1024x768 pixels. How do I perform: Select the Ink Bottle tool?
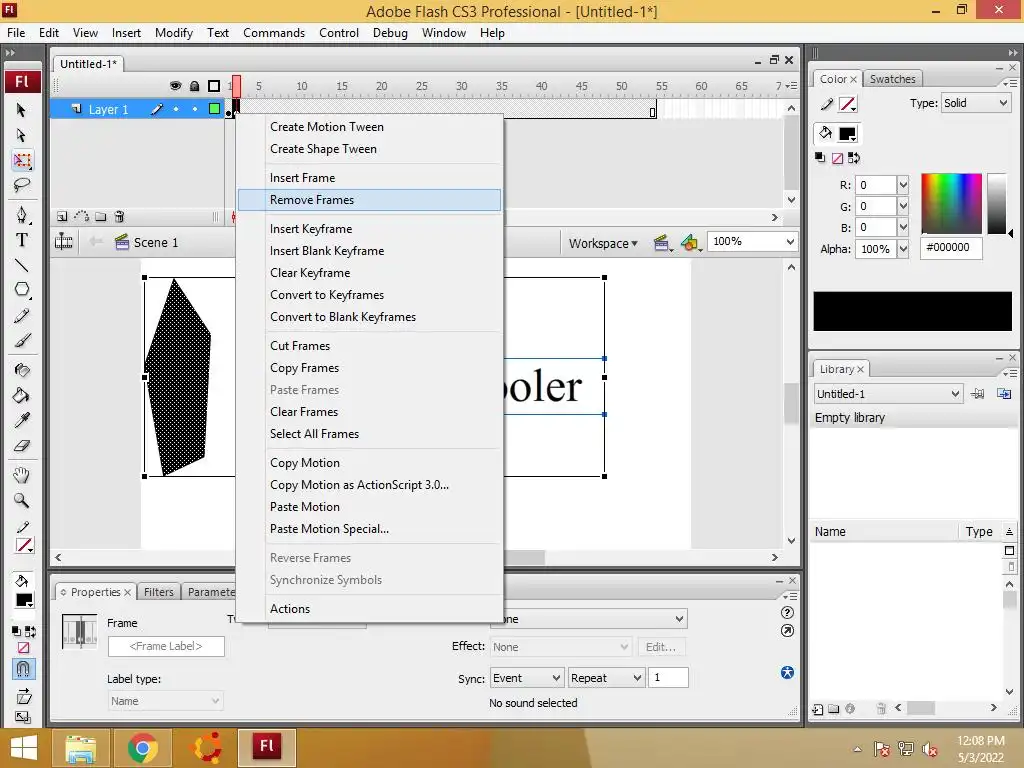(x=22, y=370)
